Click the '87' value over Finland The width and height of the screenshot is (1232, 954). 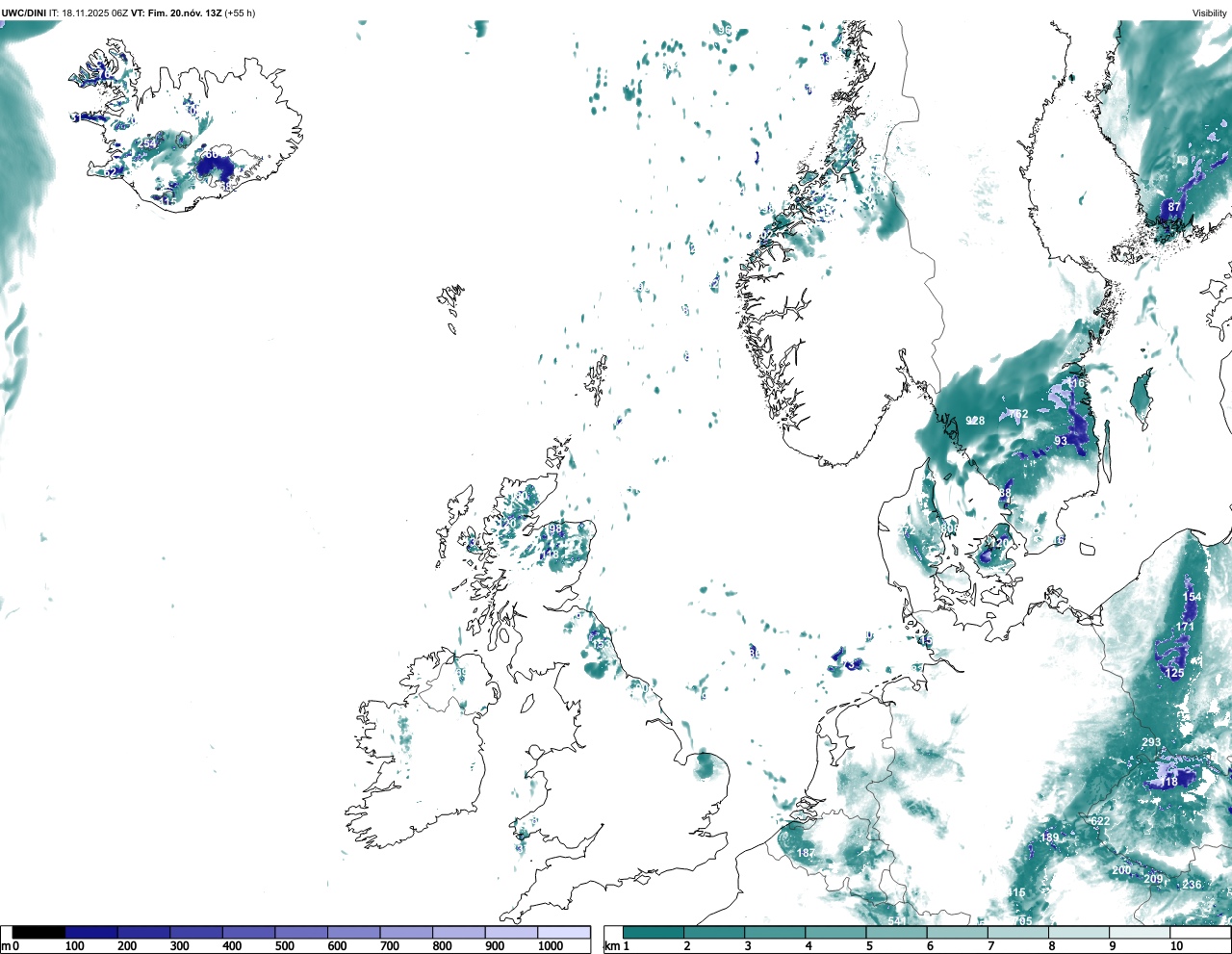(1174, 206)
